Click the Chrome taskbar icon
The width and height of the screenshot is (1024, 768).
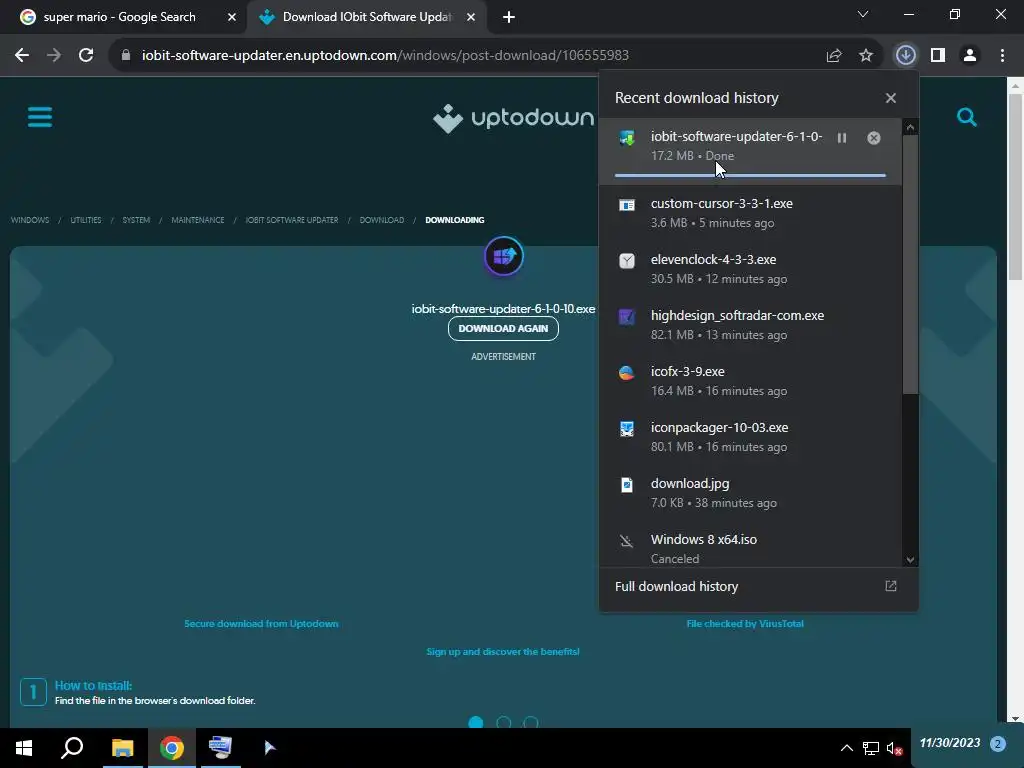click(172, 748)
